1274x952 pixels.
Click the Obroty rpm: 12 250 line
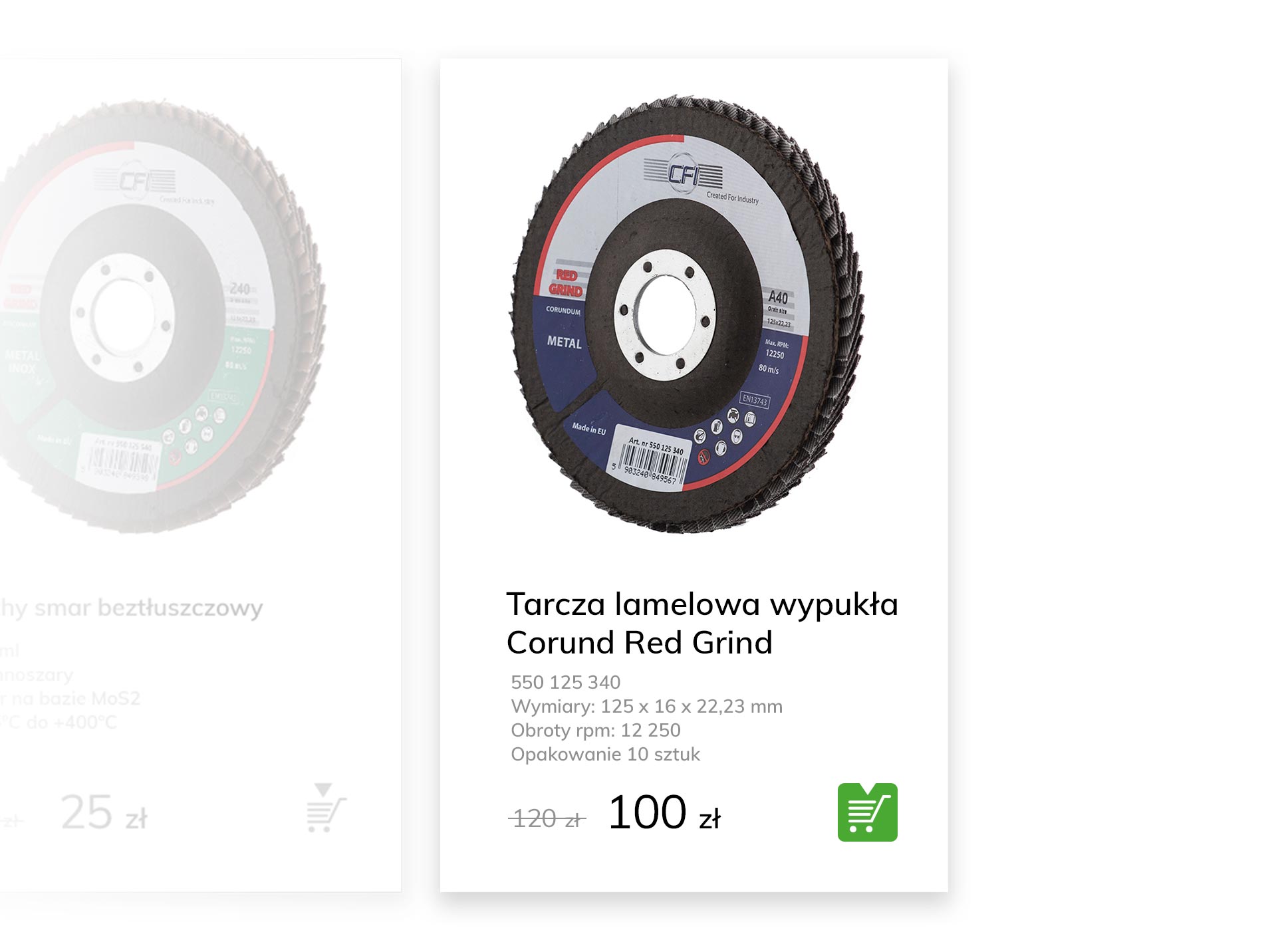[595, 730]
